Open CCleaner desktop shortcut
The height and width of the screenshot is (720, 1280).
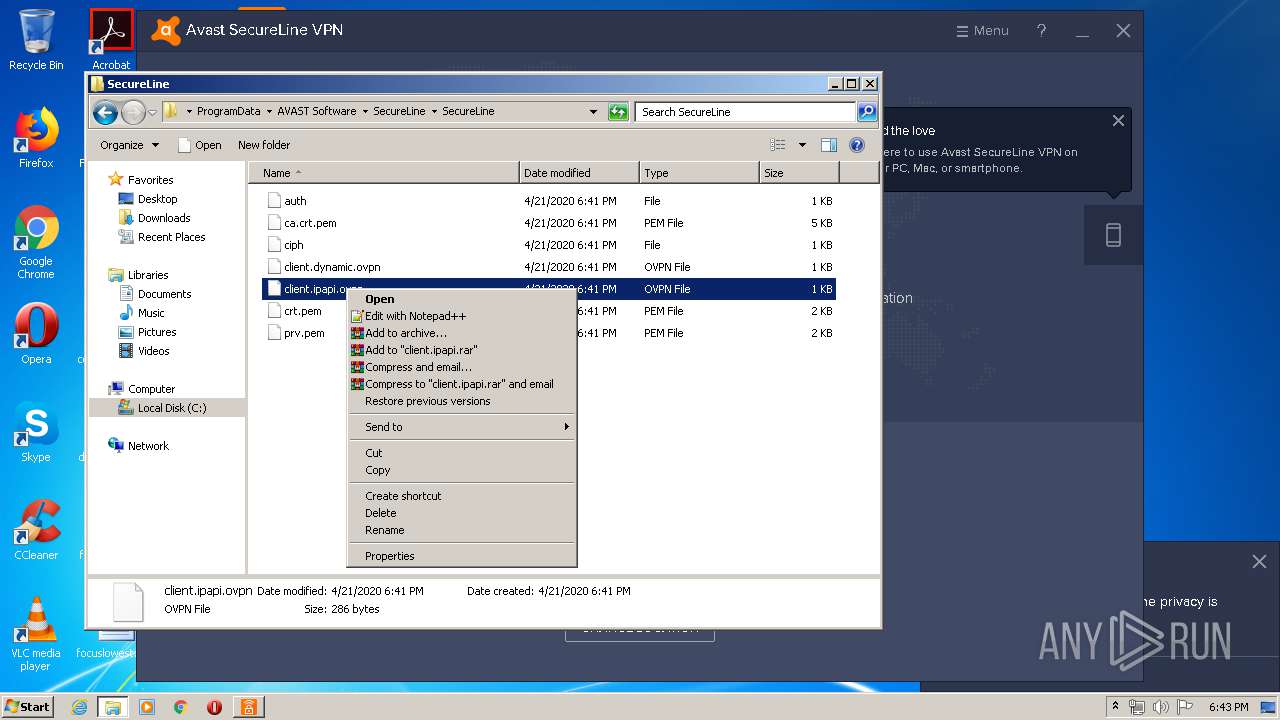[x=36, y=530]
